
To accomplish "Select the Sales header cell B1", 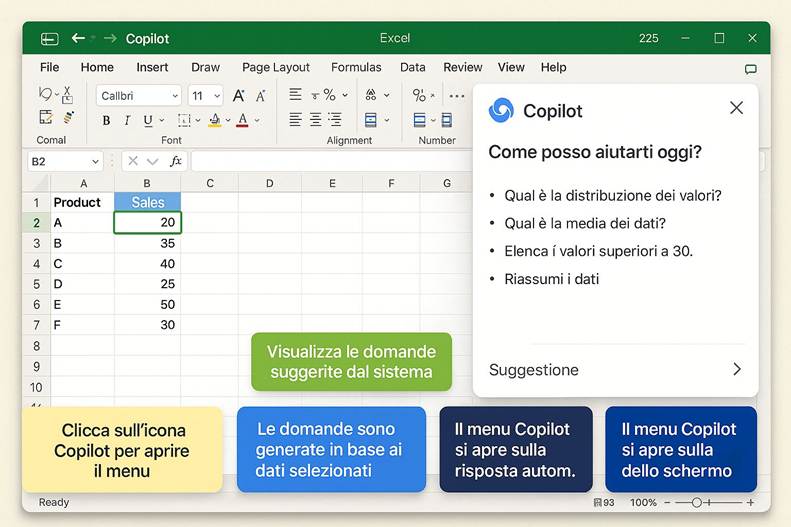I will pos(147,202).
